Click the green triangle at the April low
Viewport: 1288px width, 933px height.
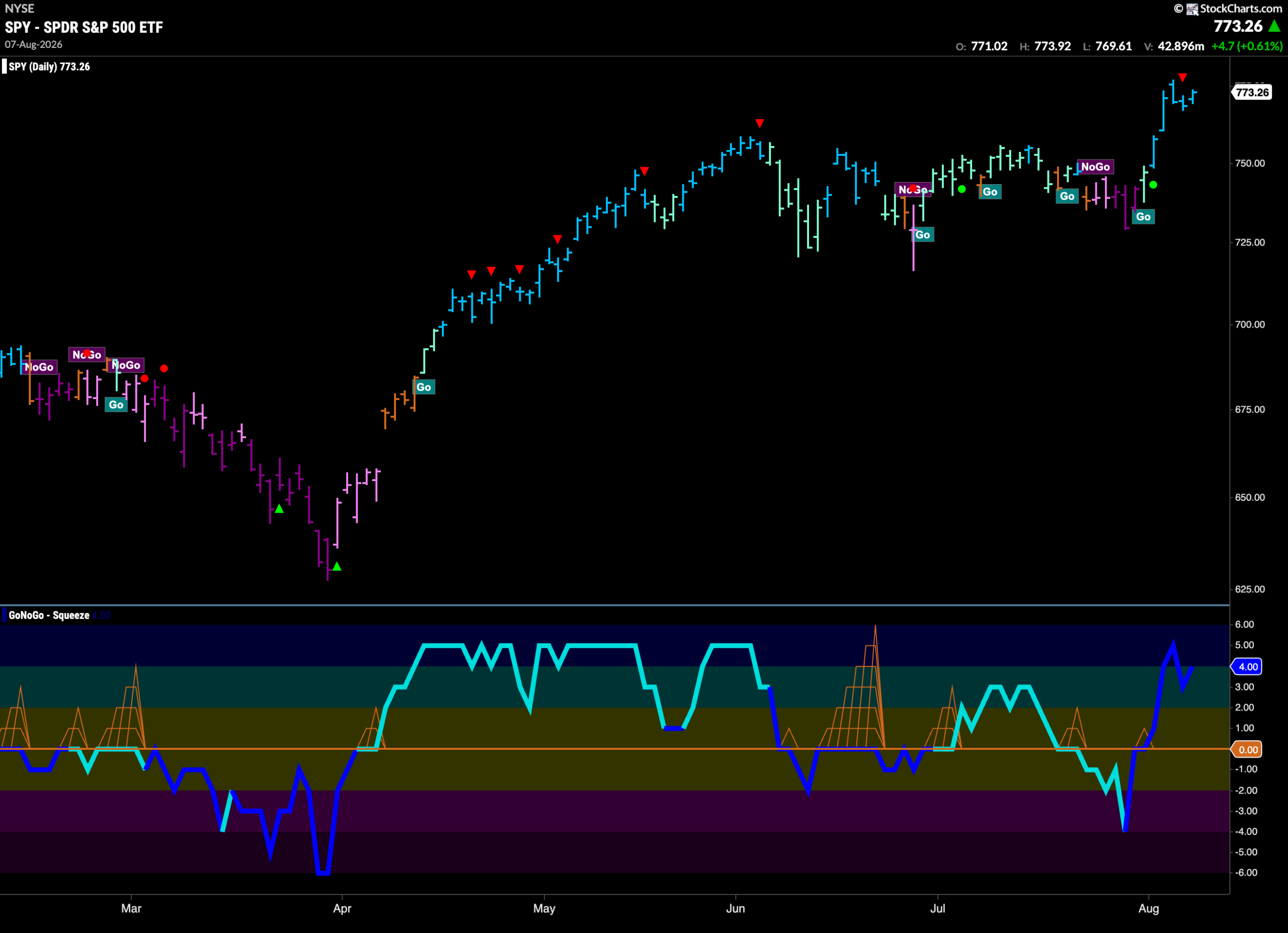[x=337, y=566]
